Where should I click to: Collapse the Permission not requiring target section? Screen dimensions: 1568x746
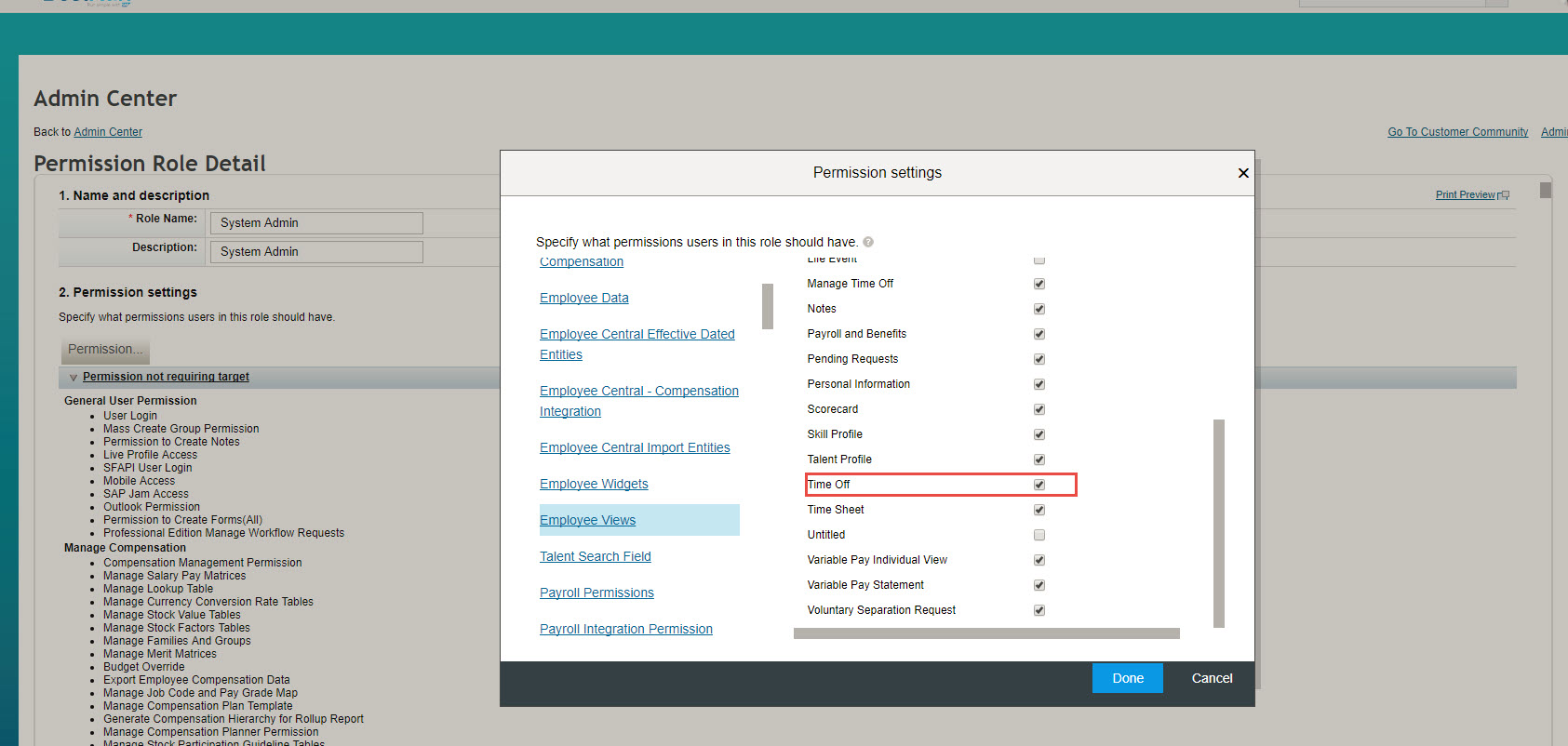click(74, 378)
